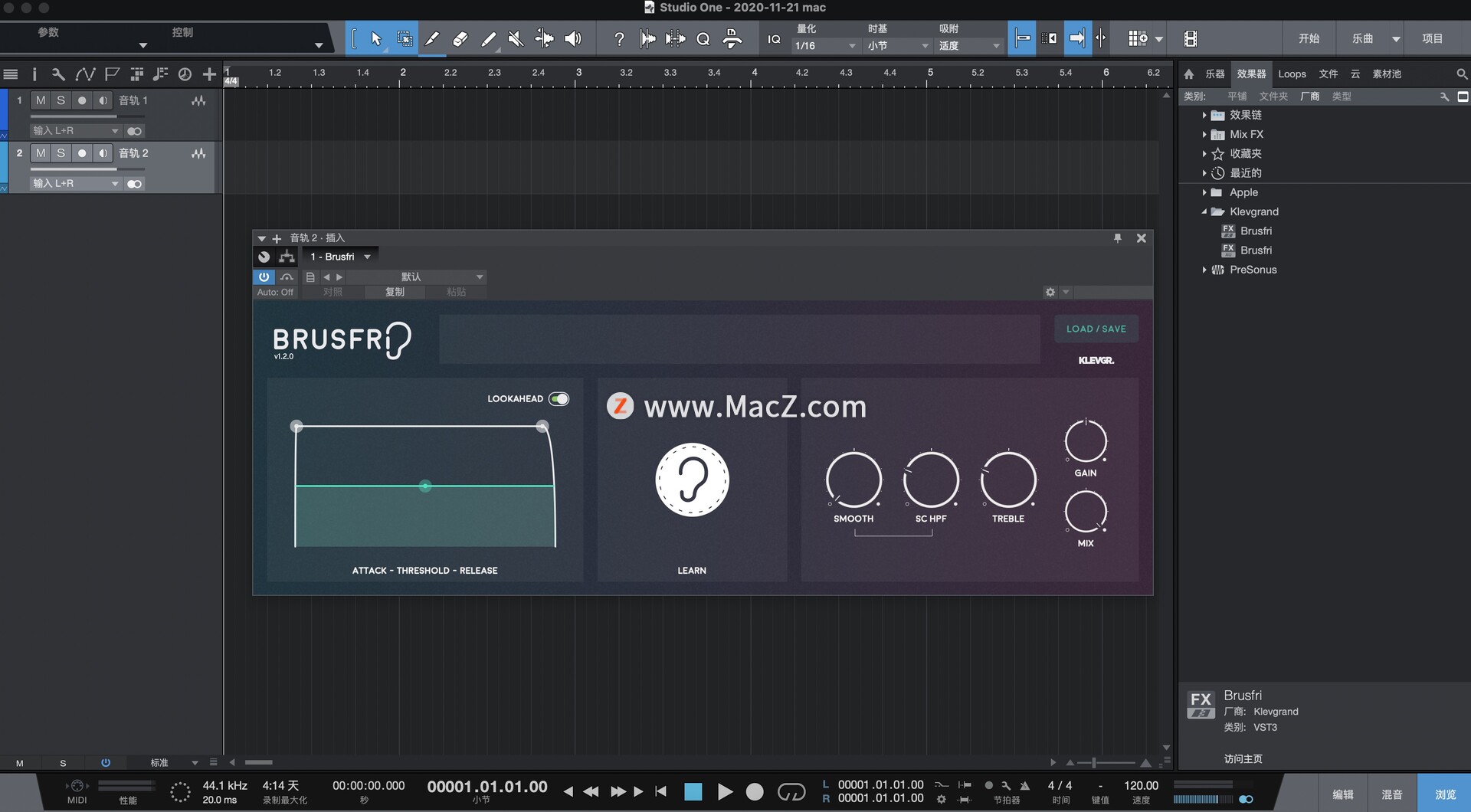Open the track inspector info icon

tap(34, 74)
